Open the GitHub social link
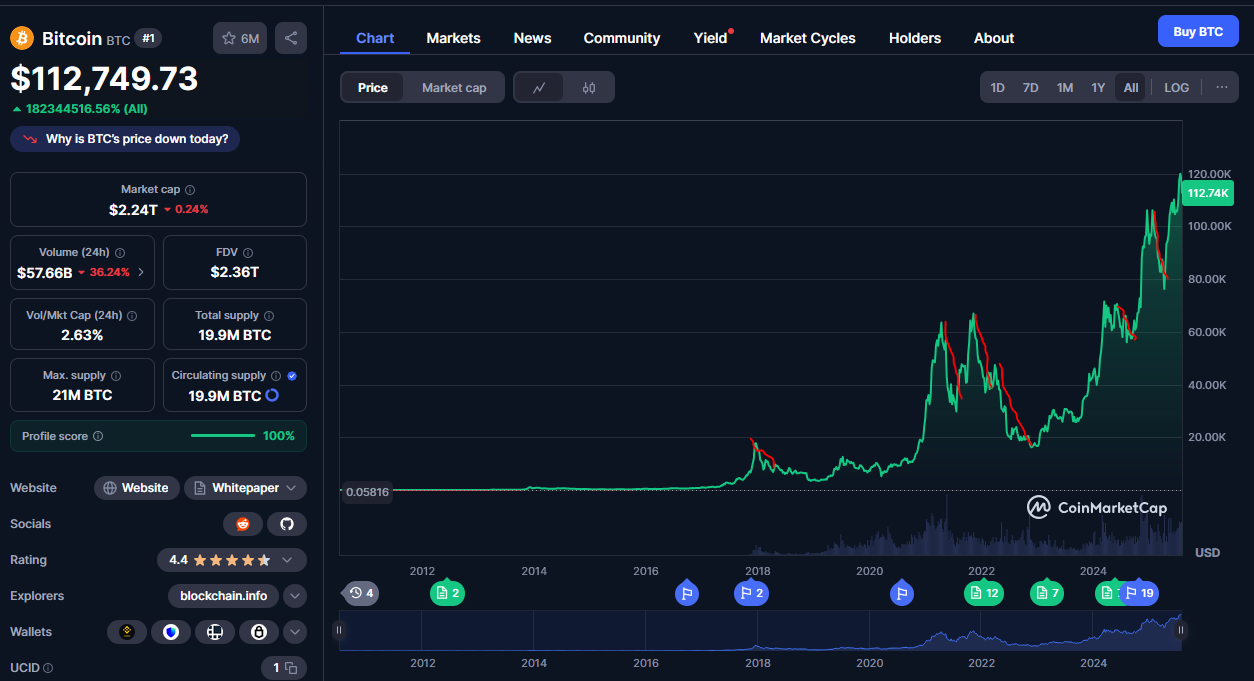 coord(287,524)
